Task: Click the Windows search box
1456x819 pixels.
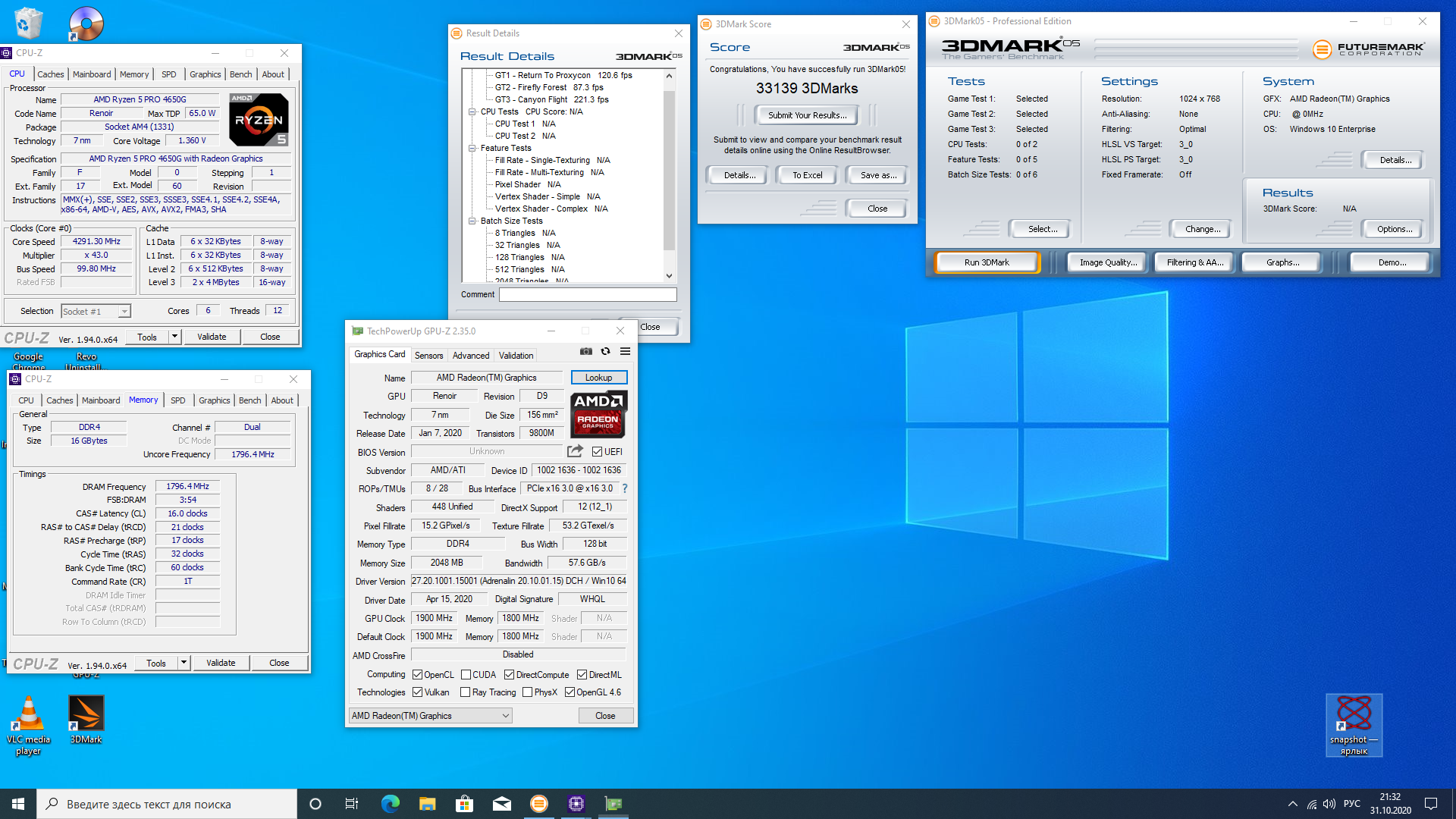Action: coord(167,804)
